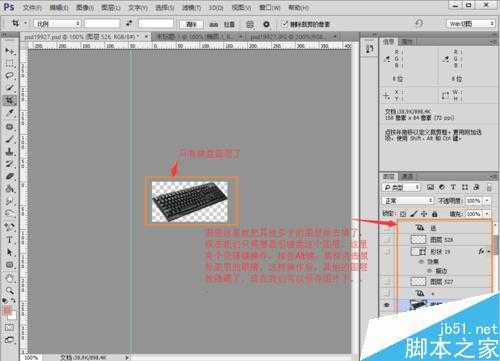Switch to the 通道 panel tab
500x361 pixels.
coord(407,176)
